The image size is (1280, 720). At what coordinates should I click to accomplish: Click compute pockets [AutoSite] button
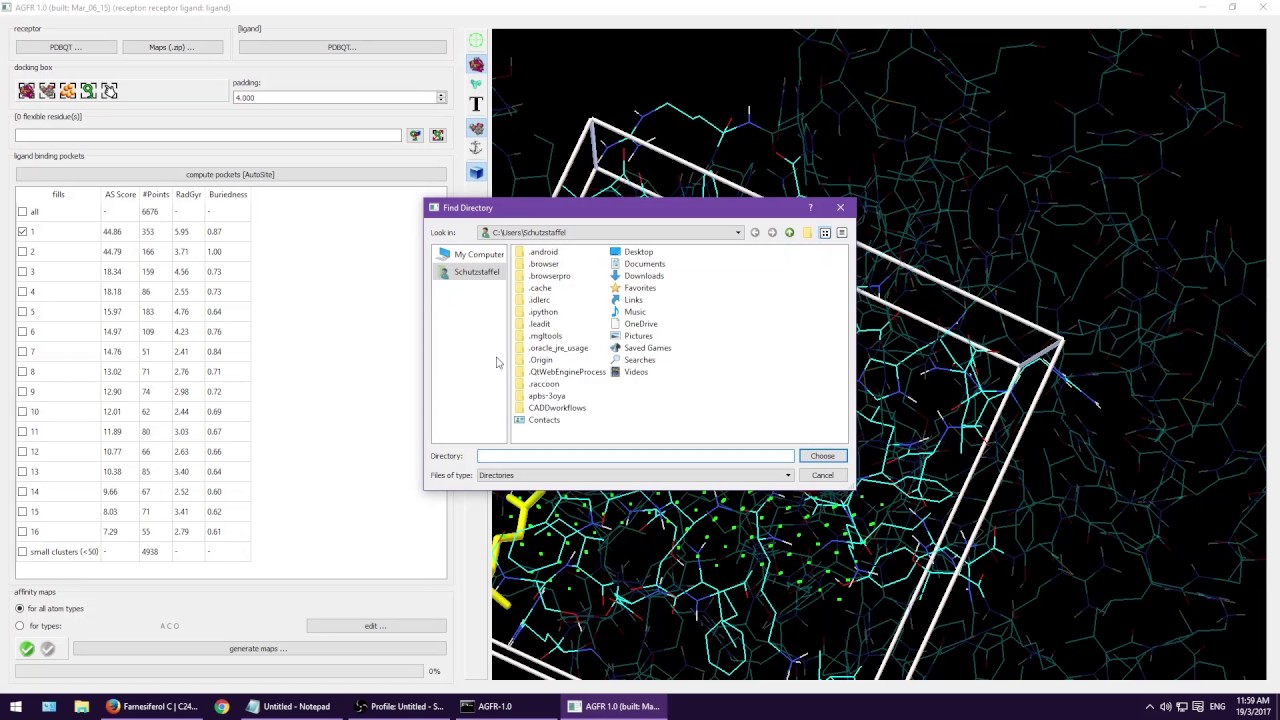click(x=230, y=175)
